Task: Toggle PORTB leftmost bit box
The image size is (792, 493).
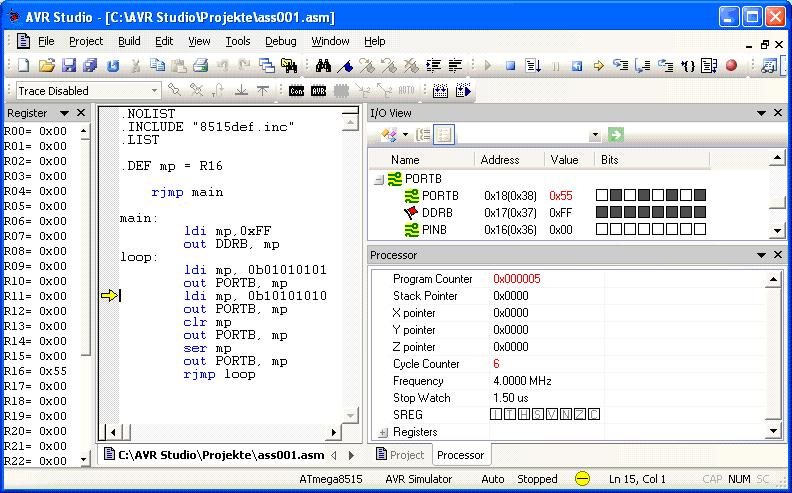Action: tap(602, 195)
